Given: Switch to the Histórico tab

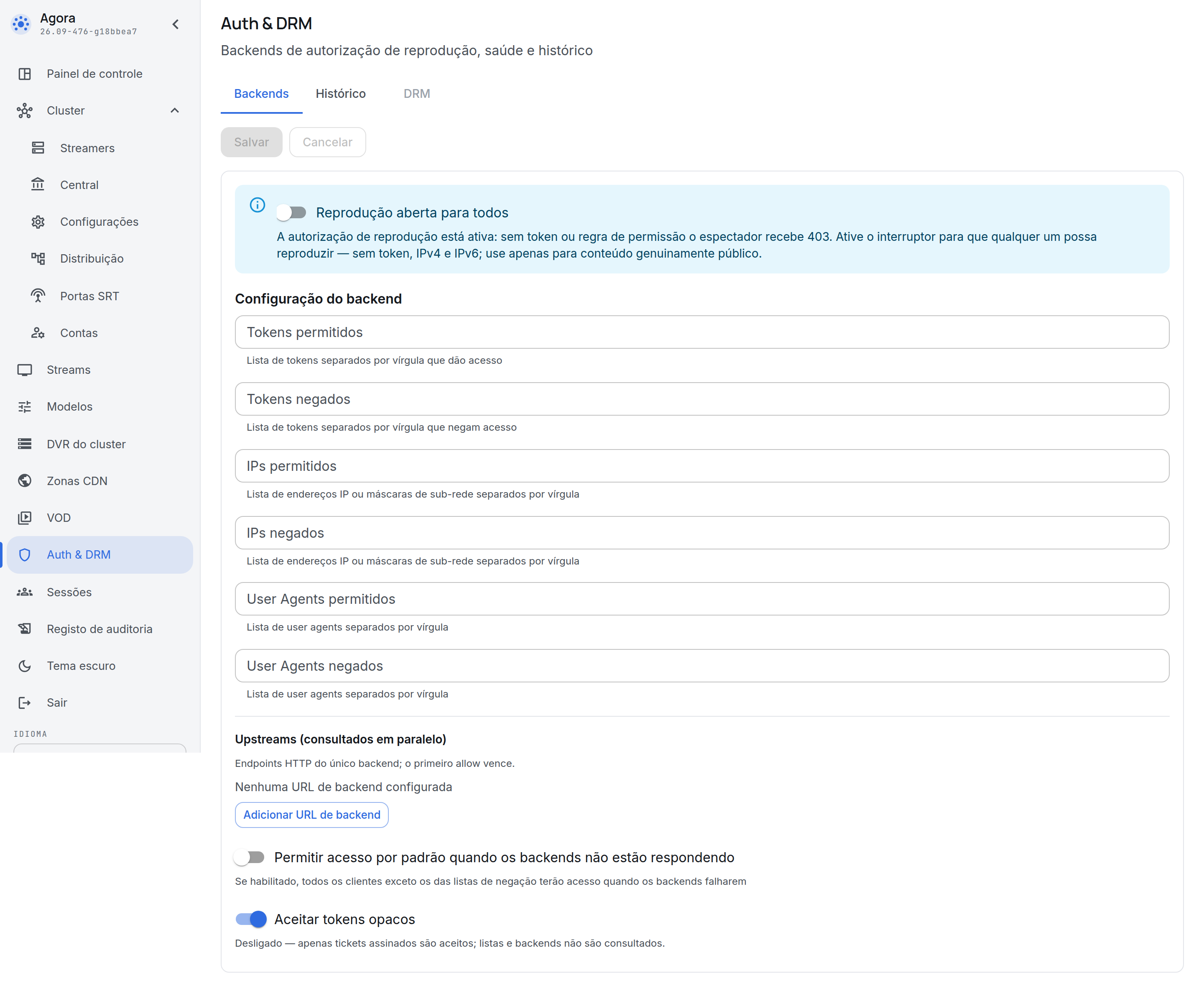Looking at the screenshot, I should click(x=341, y=94).
